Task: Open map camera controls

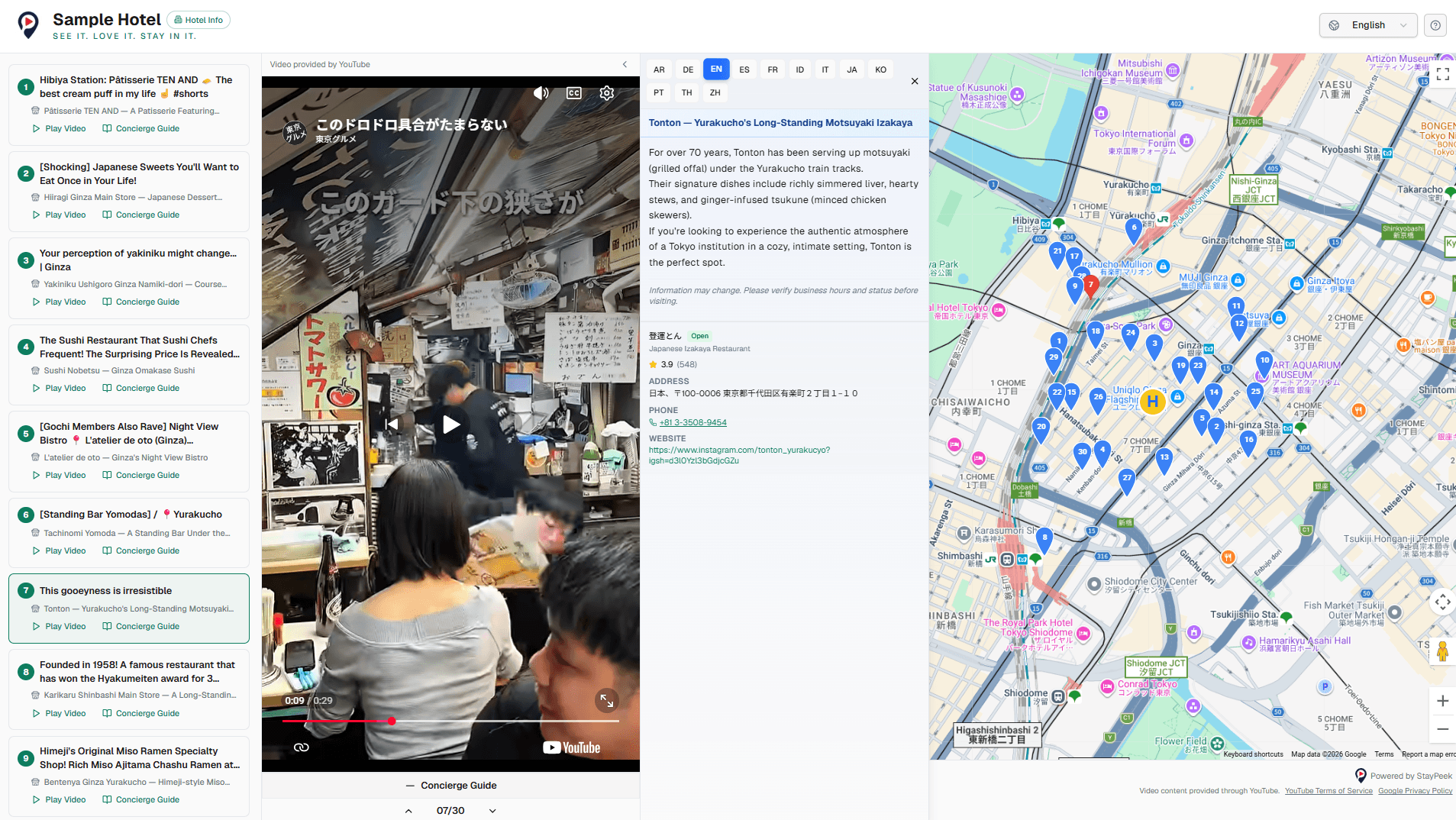Action: tap(1442, 602)
